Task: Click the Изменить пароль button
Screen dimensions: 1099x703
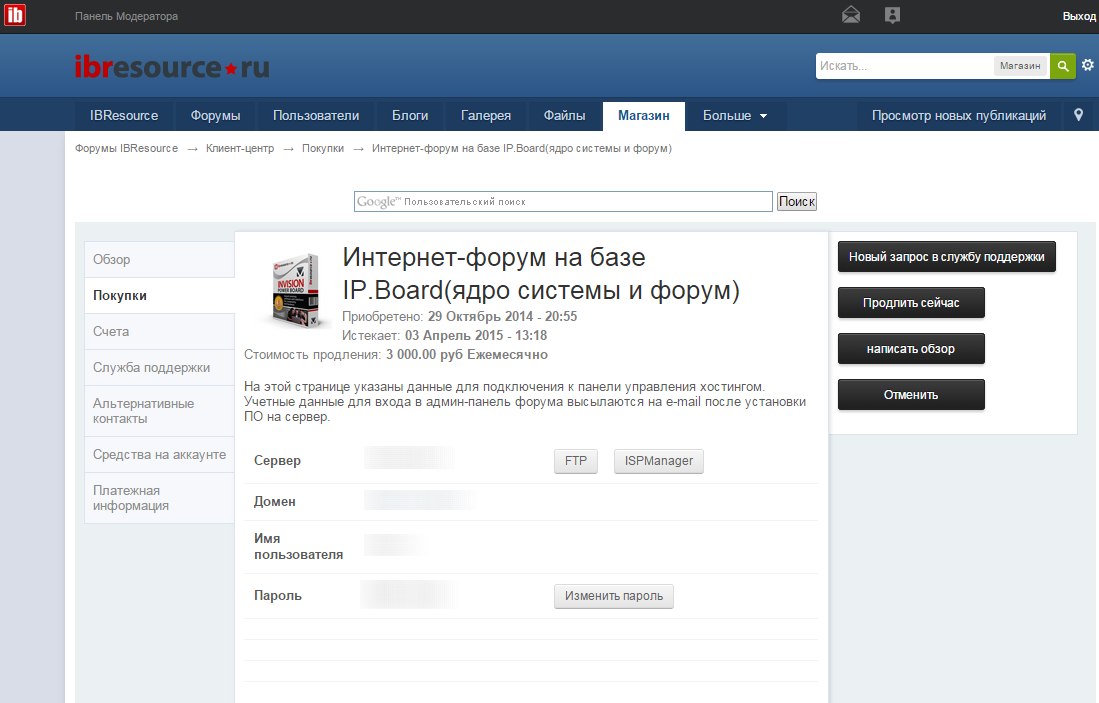Action: 614,596
